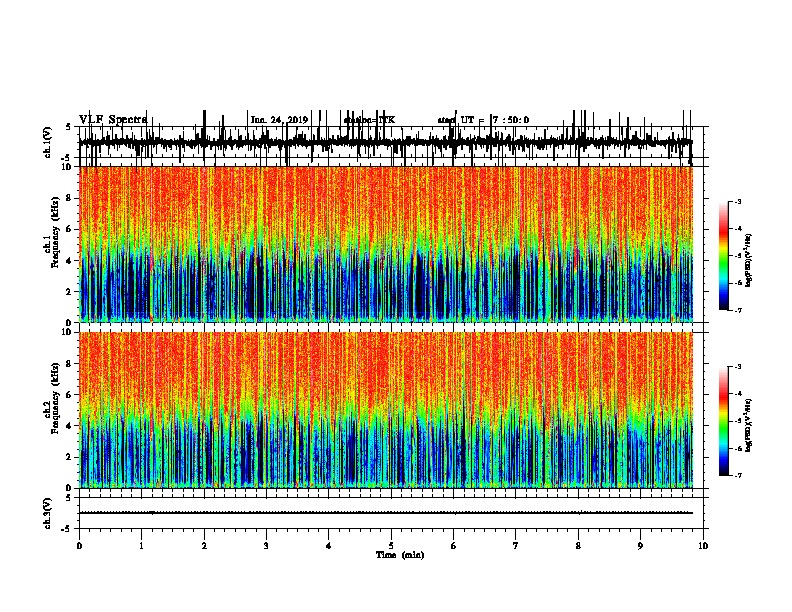This screenshot has width=792, height=612.
Task: Click the "4" kHz tick of ch.1 spectrogram
Action: pyautogui.click(x=69, y=261)
